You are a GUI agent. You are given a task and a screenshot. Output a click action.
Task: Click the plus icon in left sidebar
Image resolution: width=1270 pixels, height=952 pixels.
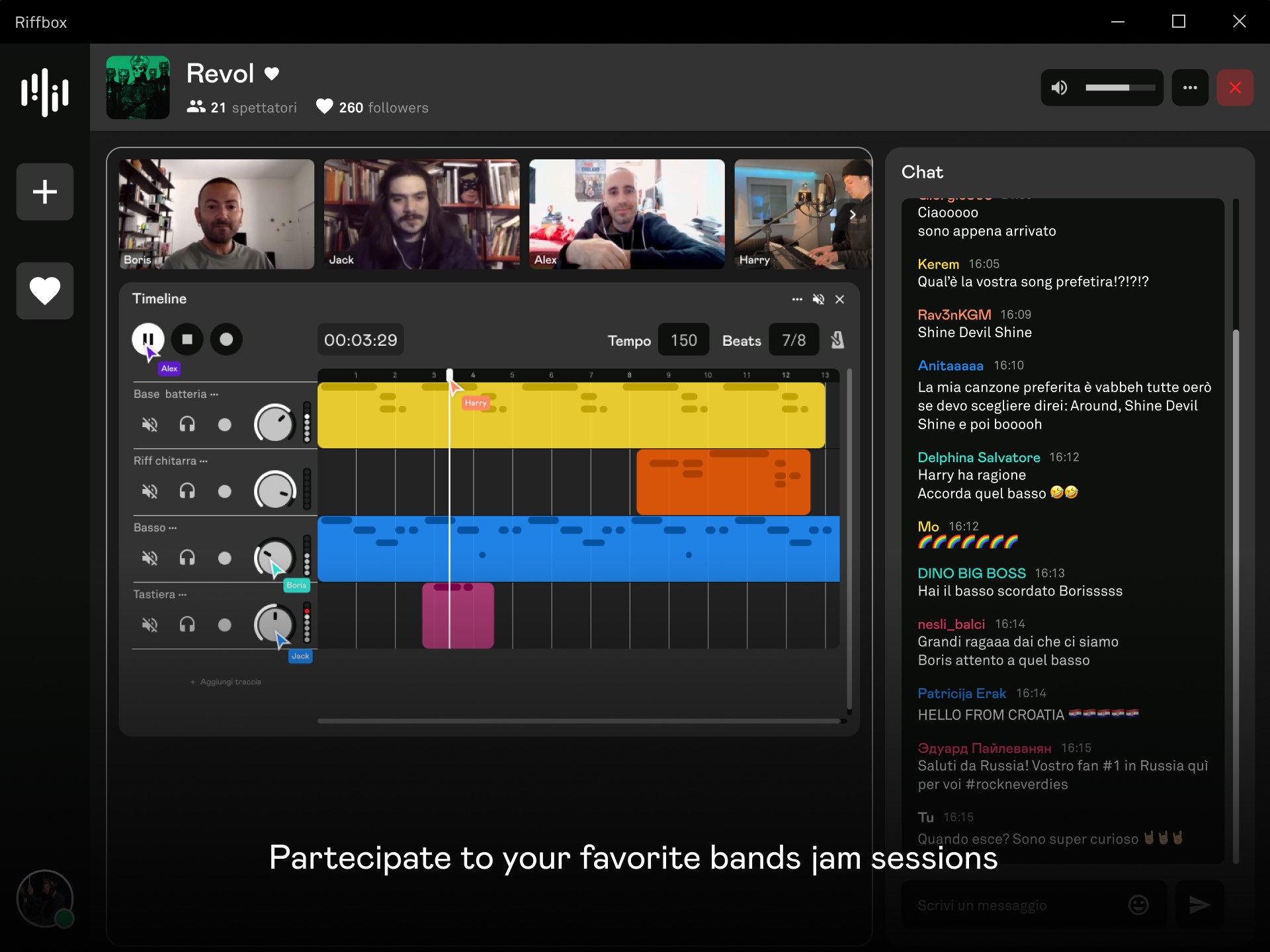[45, 192]
